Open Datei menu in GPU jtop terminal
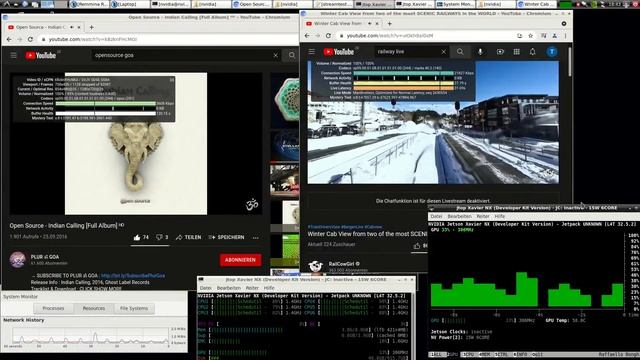 pyautogui.click(x=436, y=216)
